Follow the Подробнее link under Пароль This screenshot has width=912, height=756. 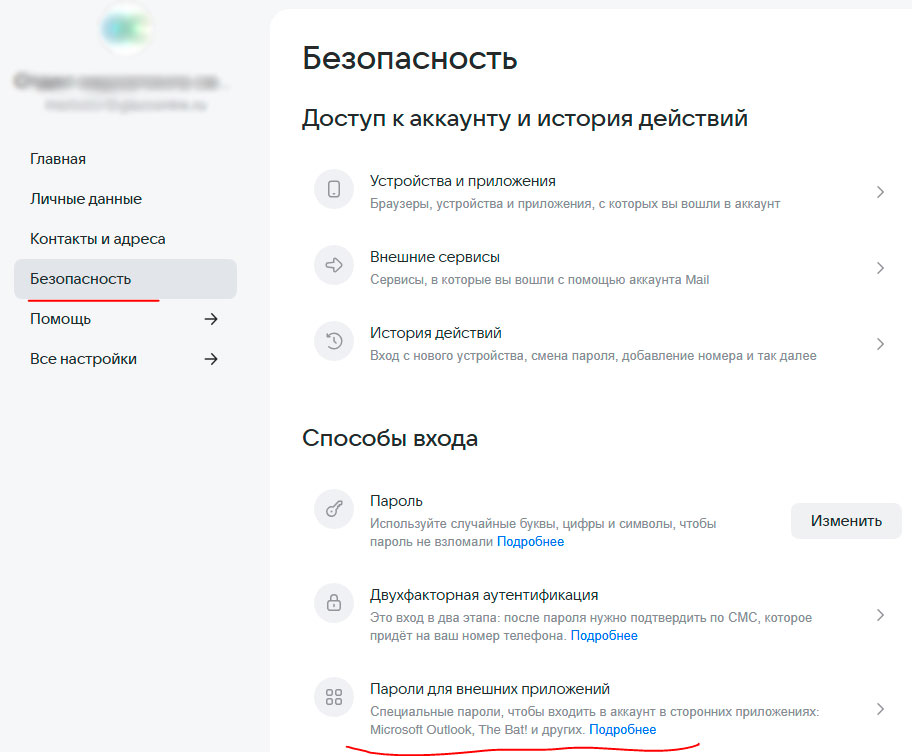coord(530,542)
